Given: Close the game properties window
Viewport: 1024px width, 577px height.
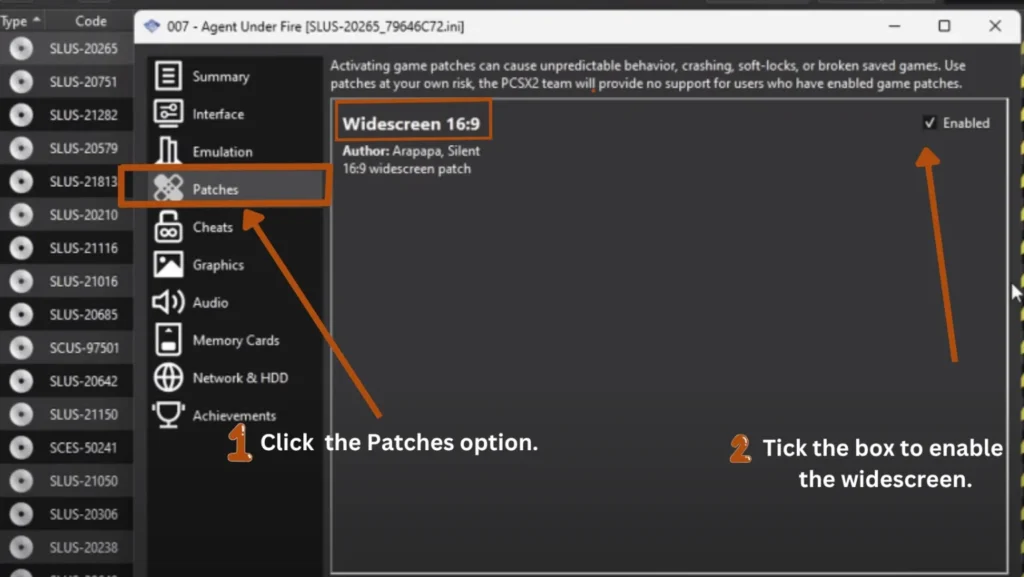Looking at the screenshot, I should (x=995, y=26).
